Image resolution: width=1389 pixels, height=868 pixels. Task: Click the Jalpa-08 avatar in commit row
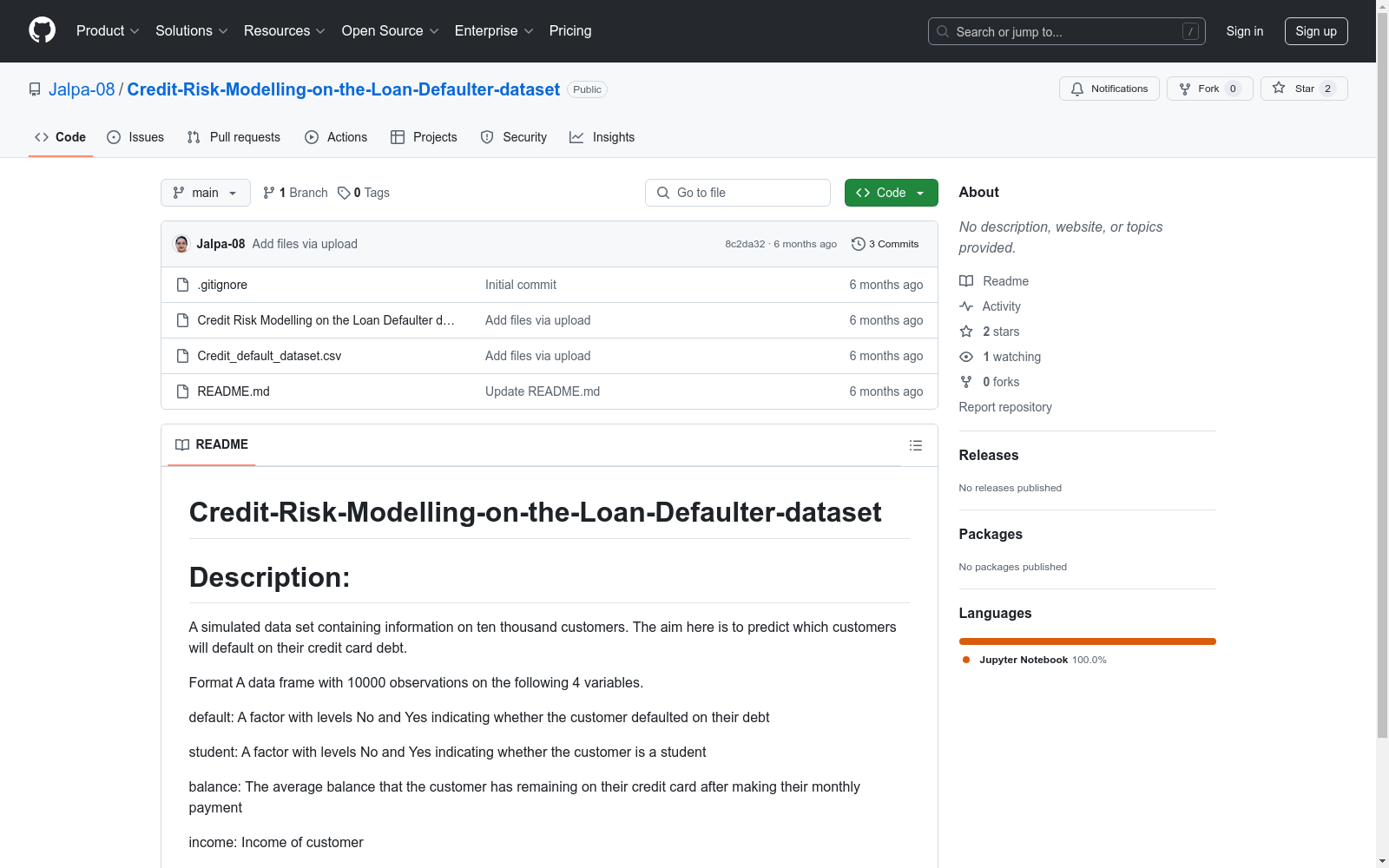[x=181, y=244]
